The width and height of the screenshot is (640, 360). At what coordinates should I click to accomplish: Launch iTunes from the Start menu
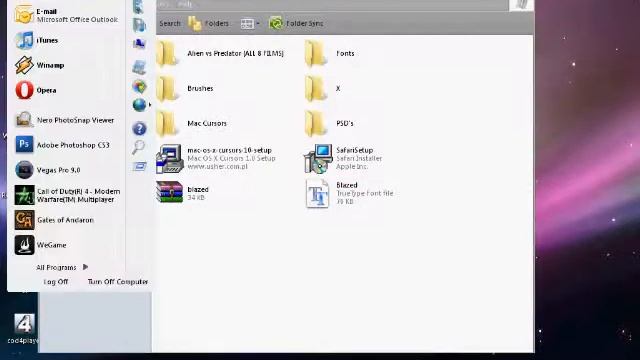37,40
